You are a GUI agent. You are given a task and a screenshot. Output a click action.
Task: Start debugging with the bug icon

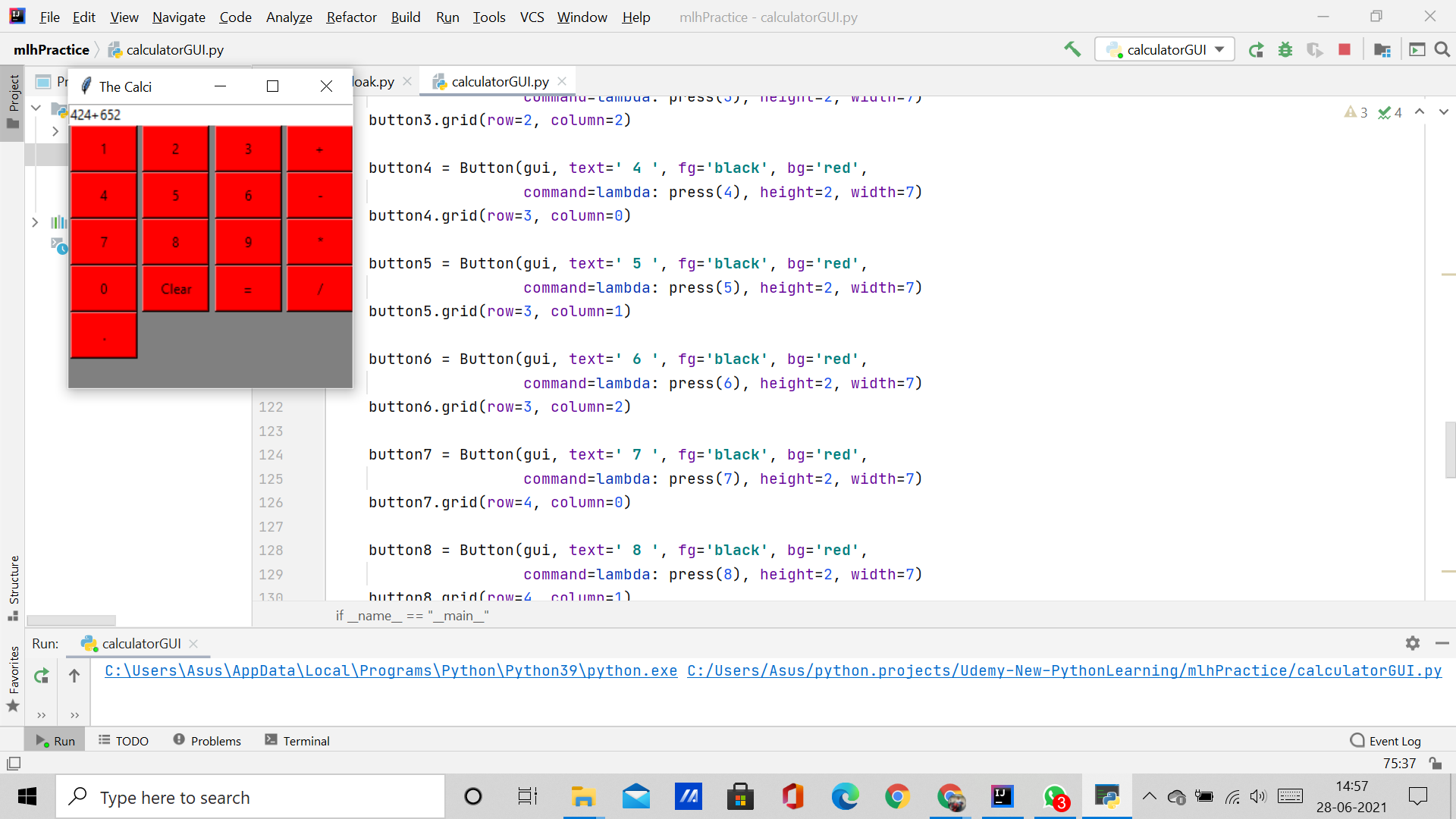click(x=1285, y=50)
